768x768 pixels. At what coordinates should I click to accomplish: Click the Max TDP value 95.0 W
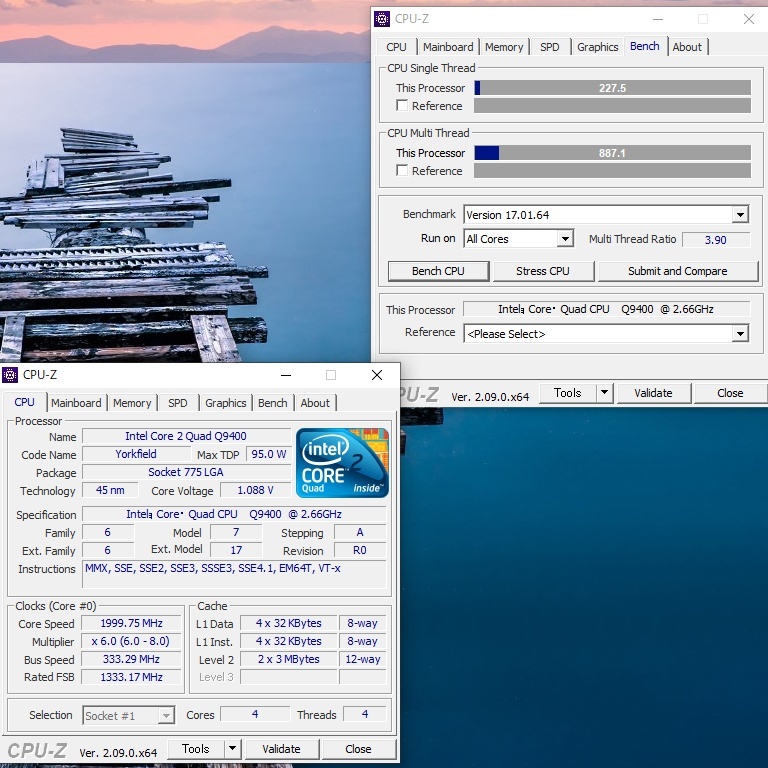268,454
